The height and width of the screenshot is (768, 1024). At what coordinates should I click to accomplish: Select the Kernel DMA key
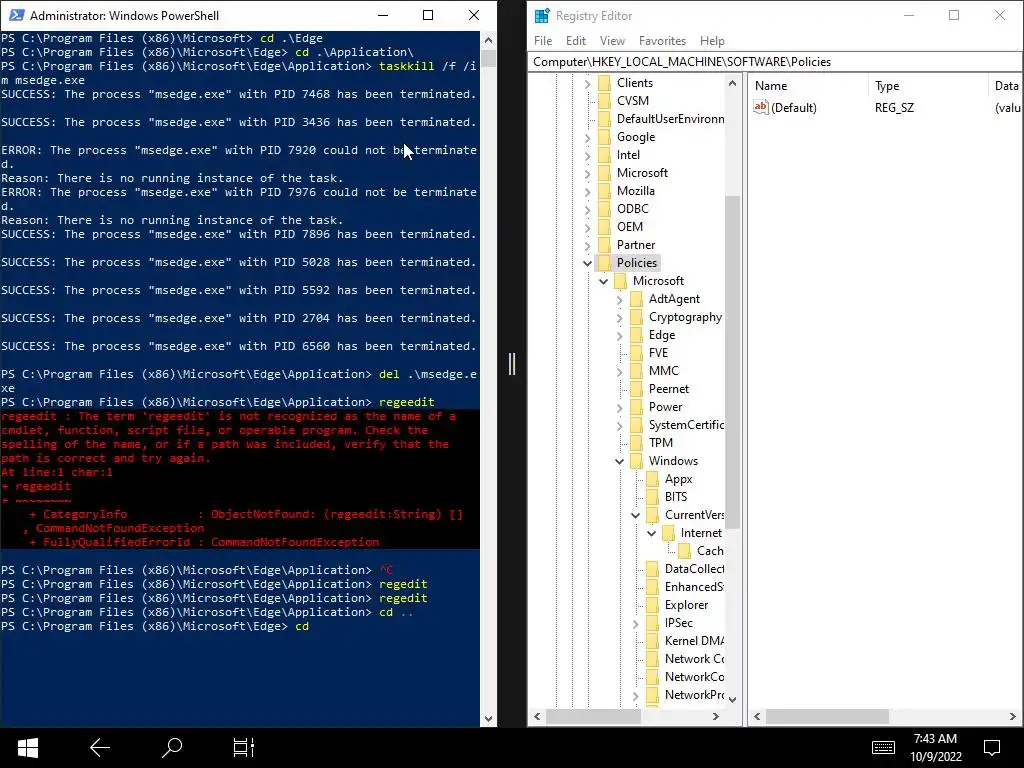click(694, 641)
